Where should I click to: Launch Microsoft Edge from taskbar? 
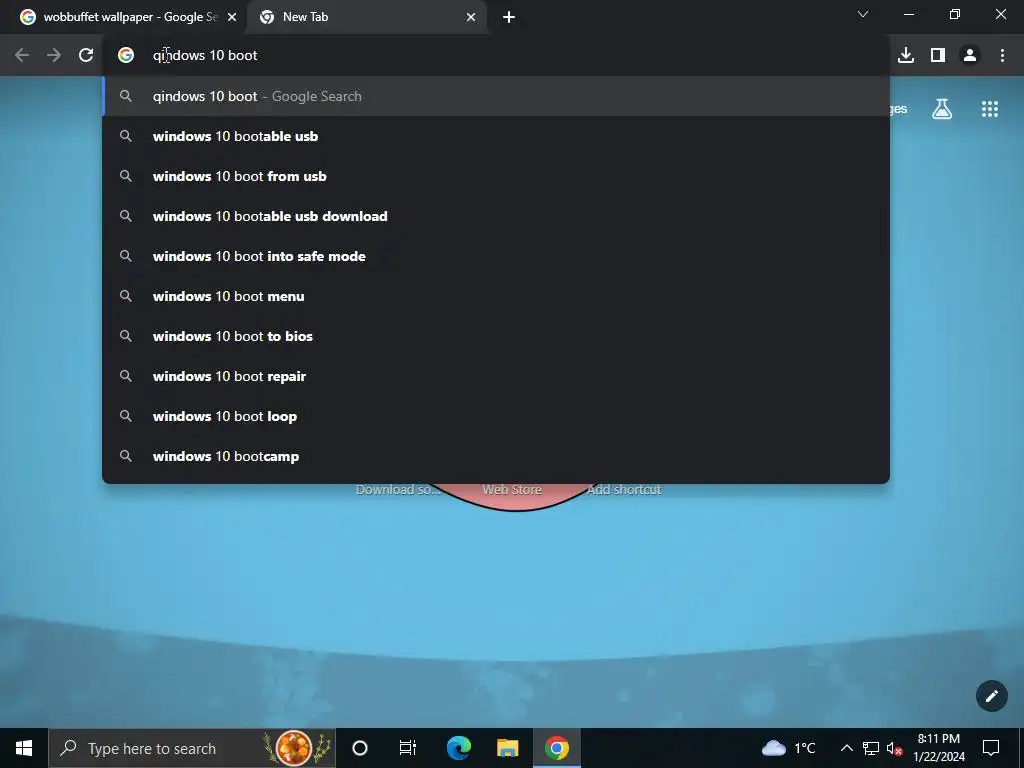pyautogui.click(x=459, y=748)
